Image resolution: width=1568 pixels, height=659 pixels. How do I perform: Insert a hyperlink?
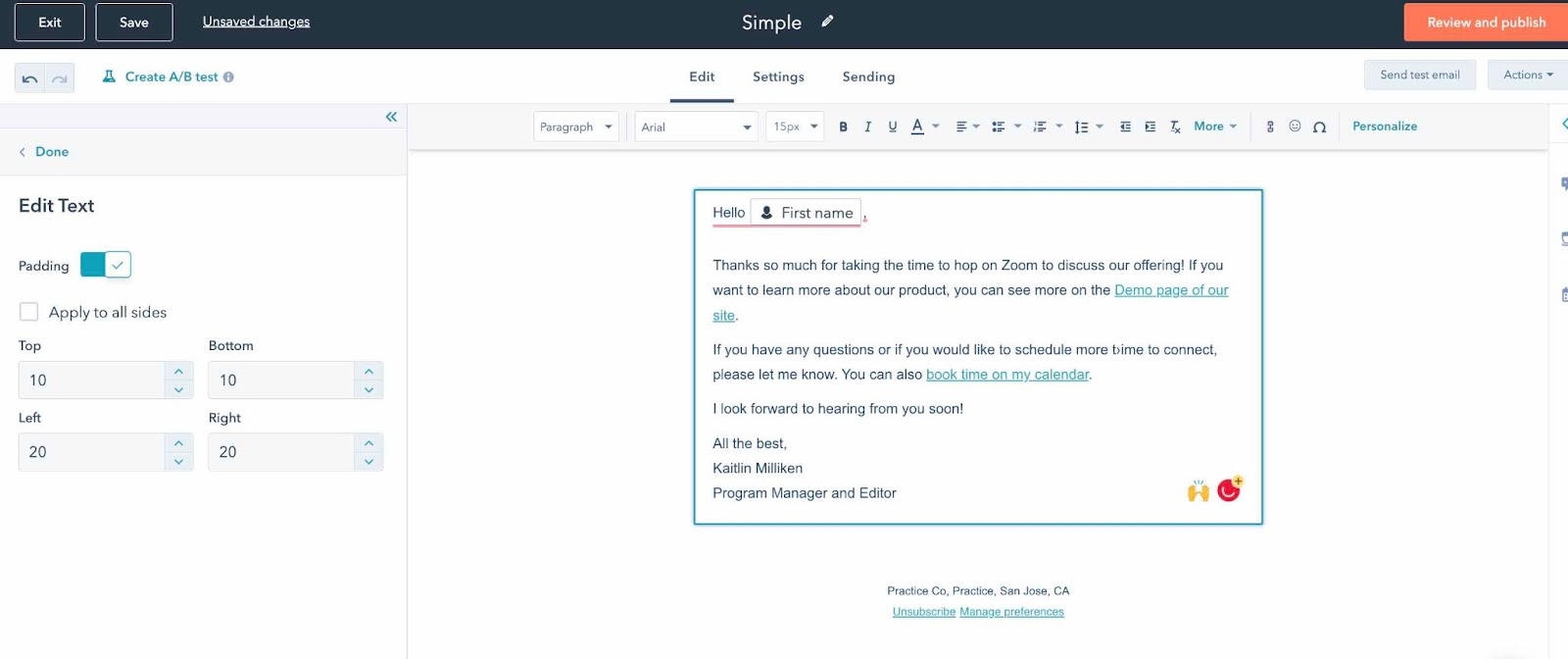click(x=1270, y=127)
